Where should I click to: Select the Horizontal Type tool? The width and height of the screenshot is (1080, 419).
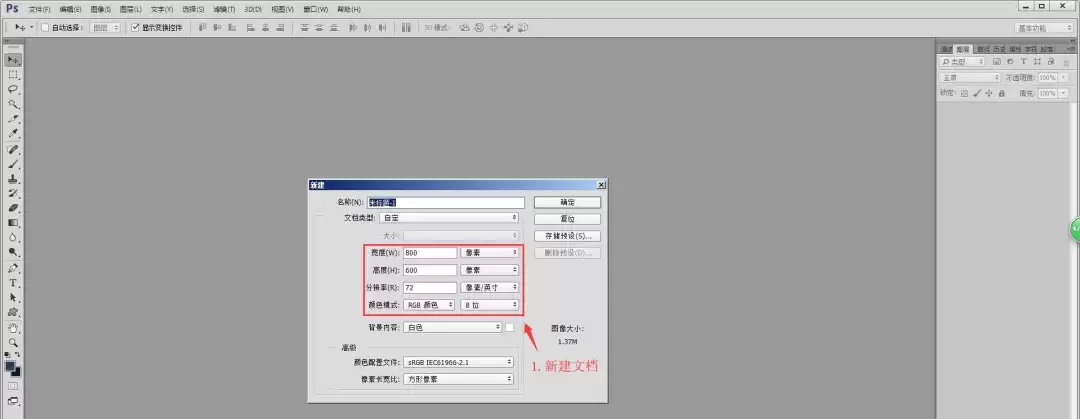tap(13, 283)
